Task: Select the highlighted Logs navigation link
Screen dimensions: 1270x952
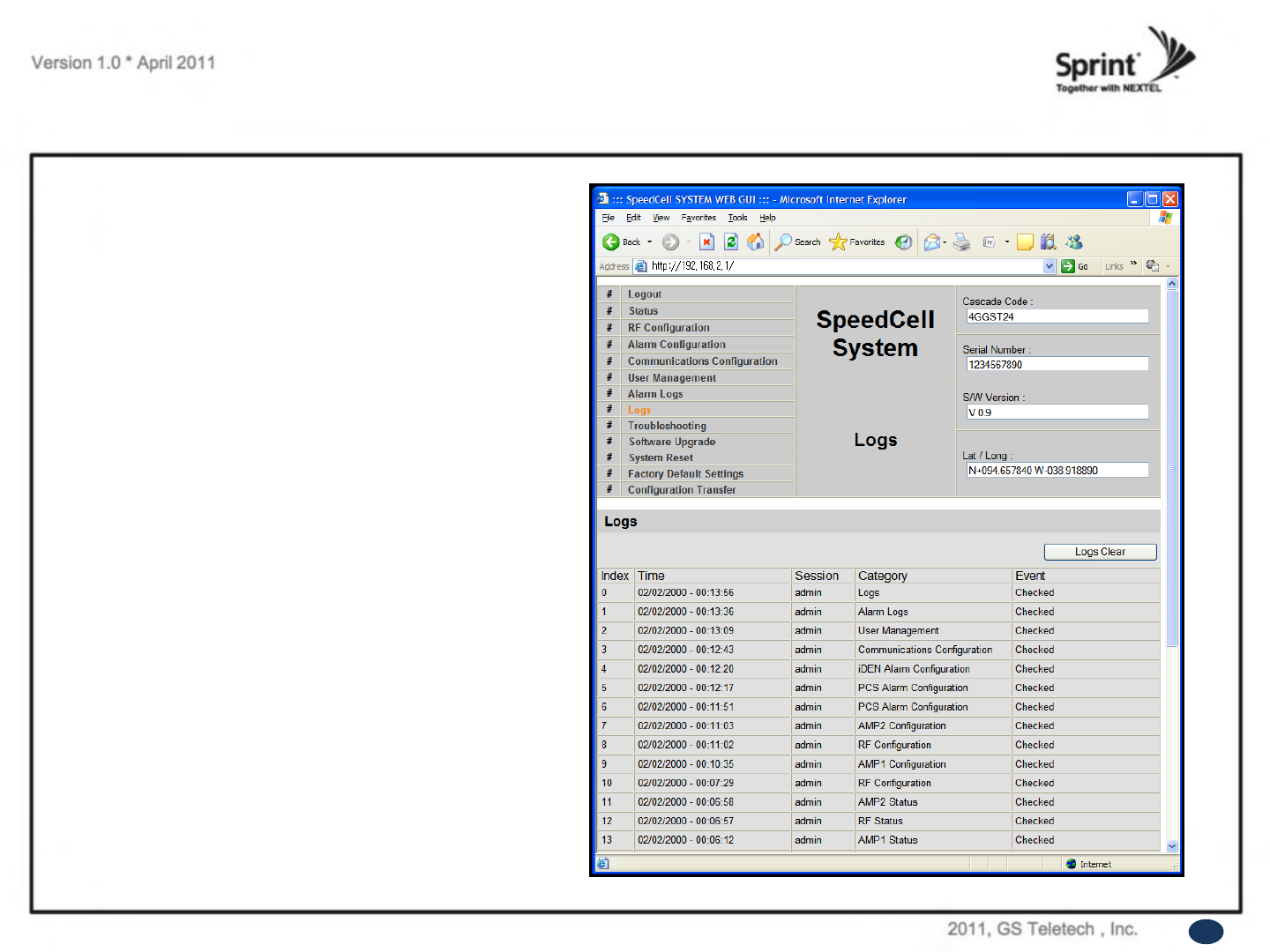Action: [639, 410]
